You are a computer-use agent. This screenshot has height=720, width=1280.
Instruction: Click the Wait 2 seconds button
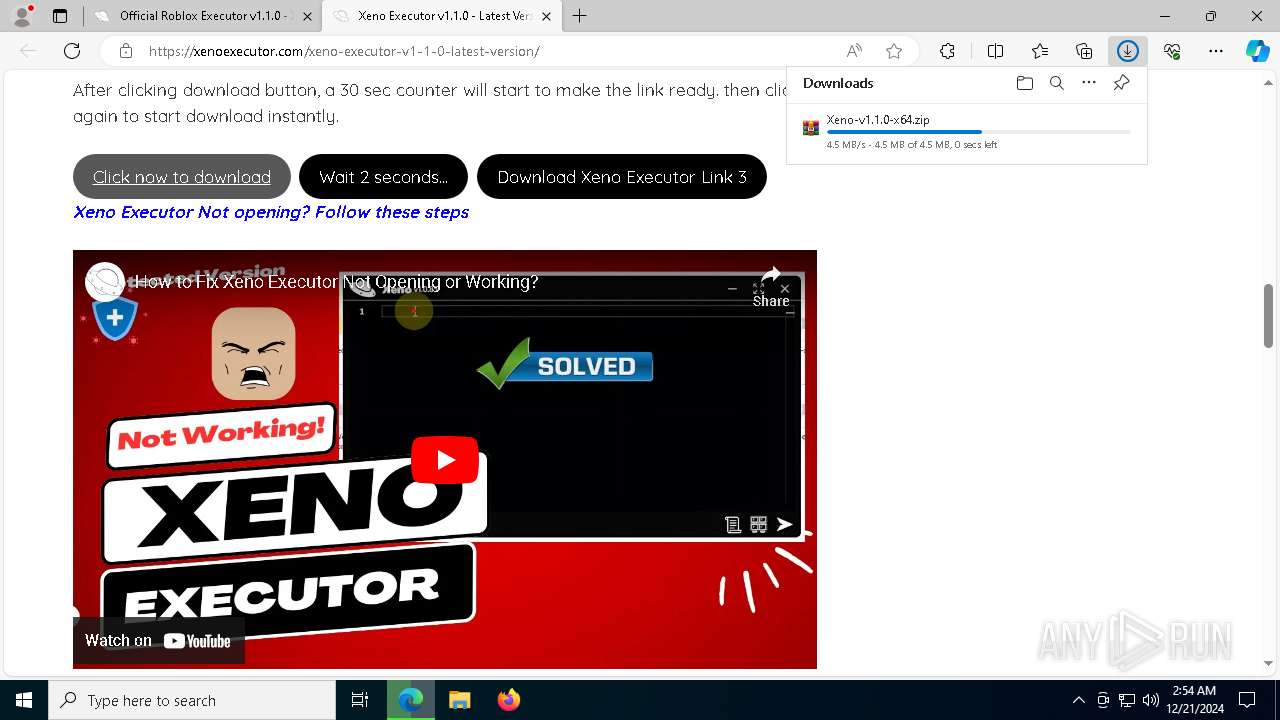tap(383, 177)
